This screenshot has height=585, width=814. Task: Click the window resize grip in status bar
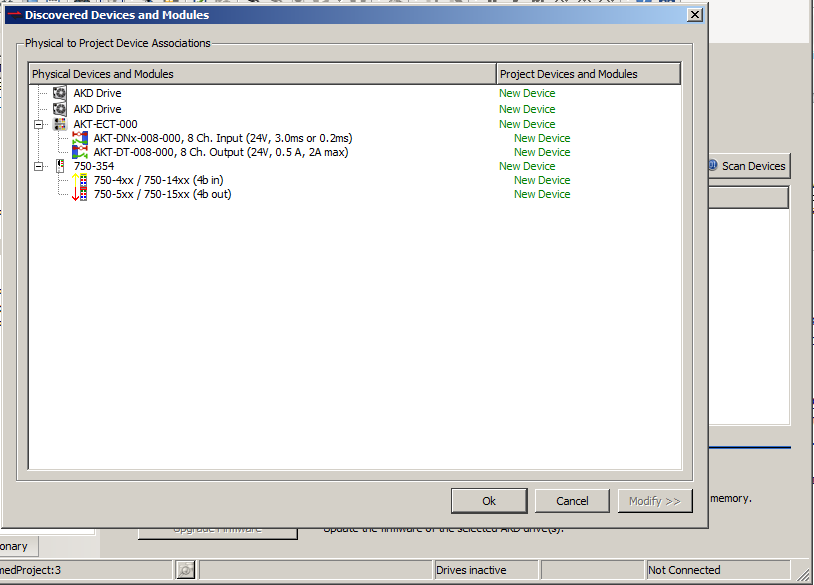pos(803,574)
